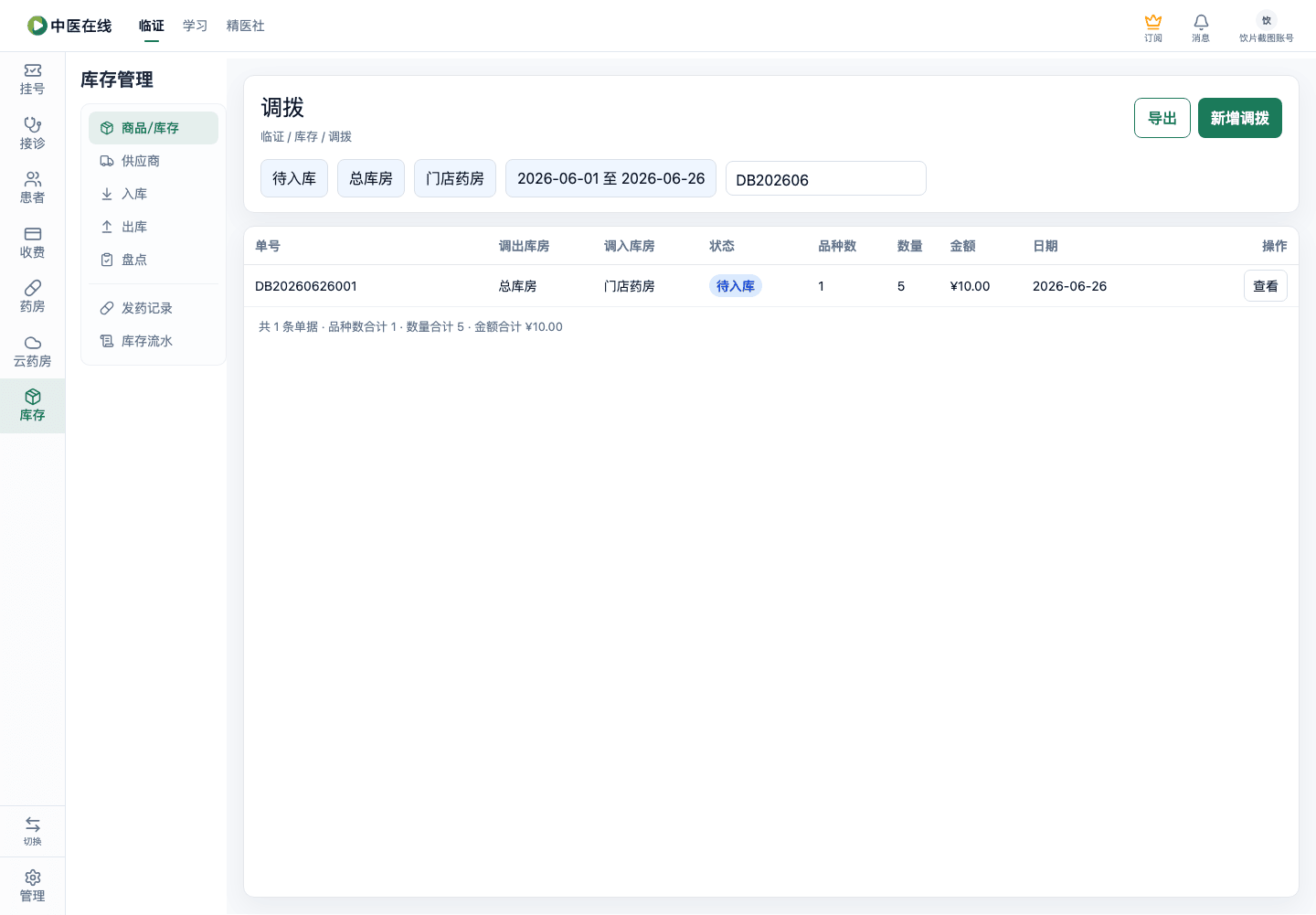Click the 订阅 crown icon

[1153, 21]
